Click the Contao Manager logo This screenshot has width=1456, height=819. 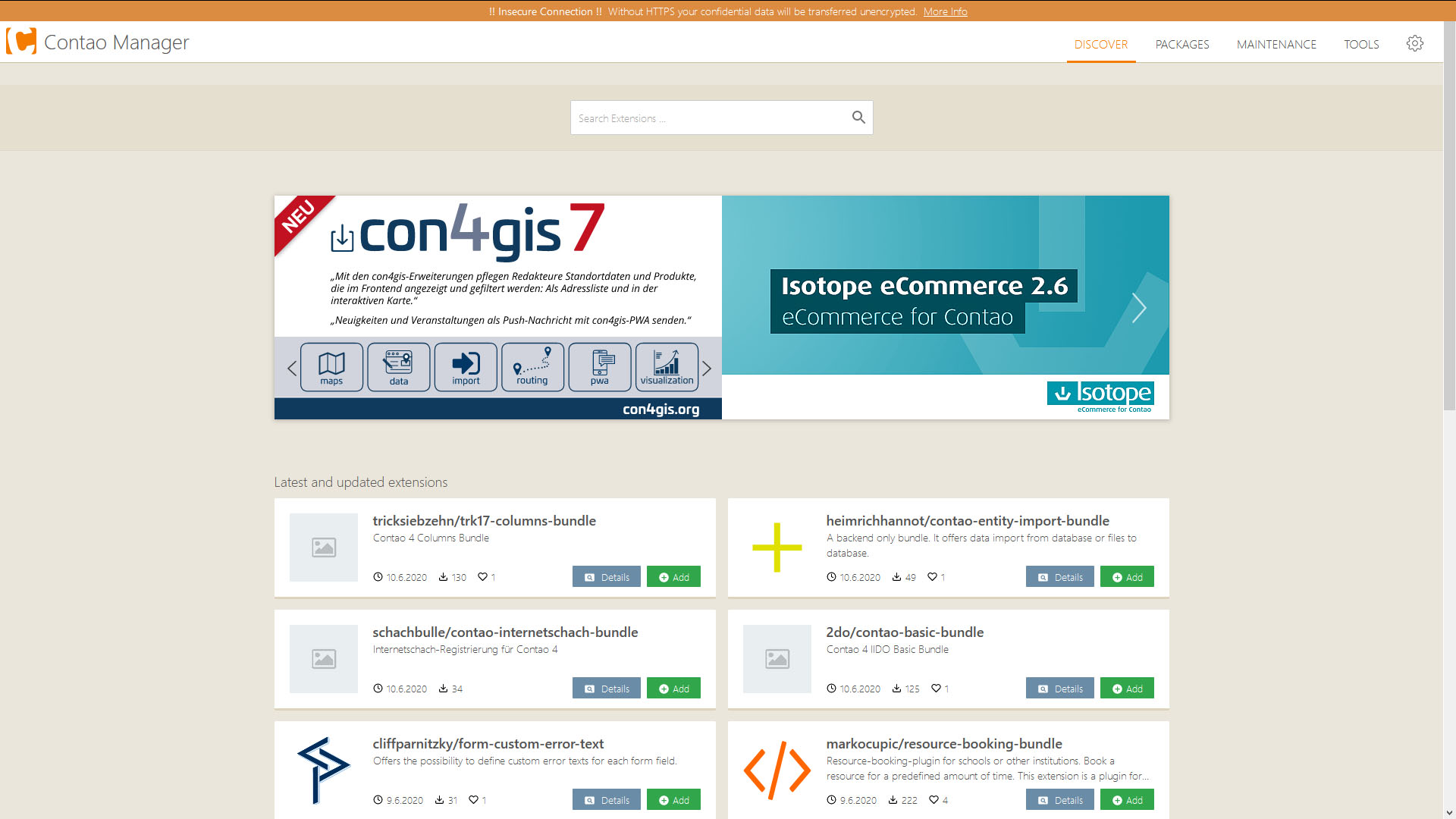(21, 41)
